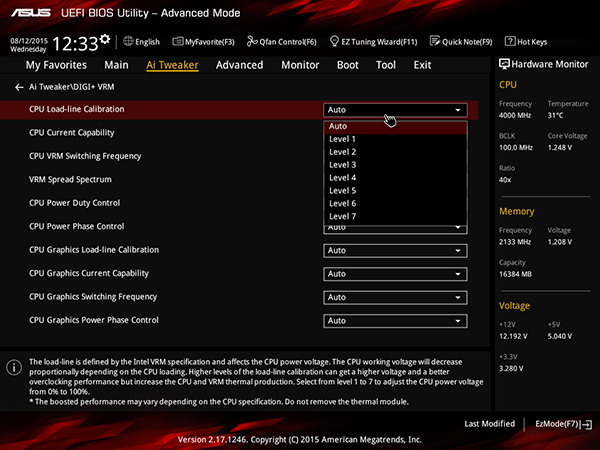
Task: Switch to the Boot tab
Action: point(347,65)
